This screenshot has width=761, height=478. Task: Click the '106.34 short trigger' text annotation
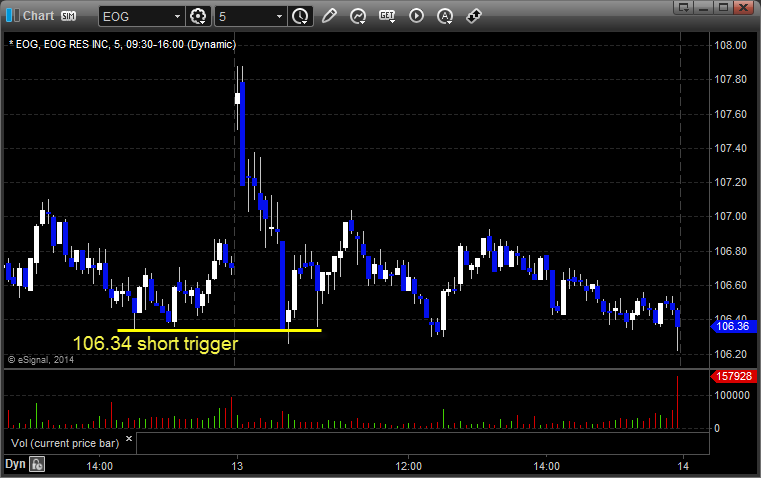pos(156,344)
